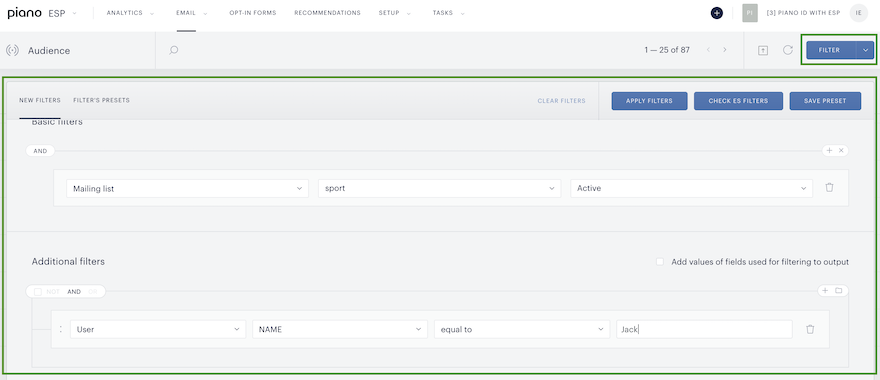This screenshot has width=880, height=380.
Task: Refresh the audience list
Action: tap(787, 50)
